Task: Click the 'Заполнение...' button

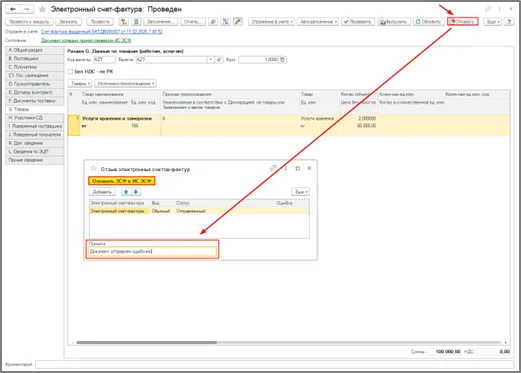Action: tap(161, 22)
